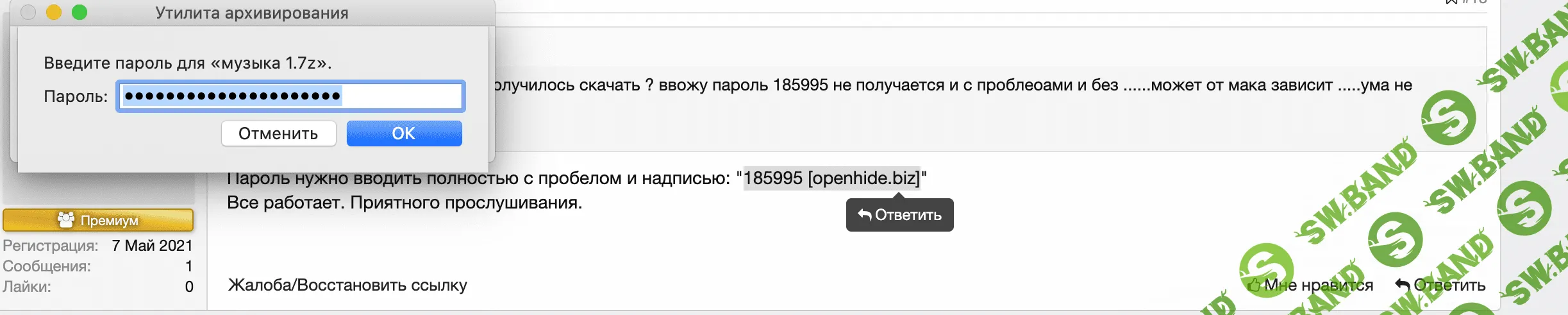The height and width of the screenshot is (315, 1568).
Task: Minimize the archive utility with the yellow button
Action: click(x=54, y=12)
